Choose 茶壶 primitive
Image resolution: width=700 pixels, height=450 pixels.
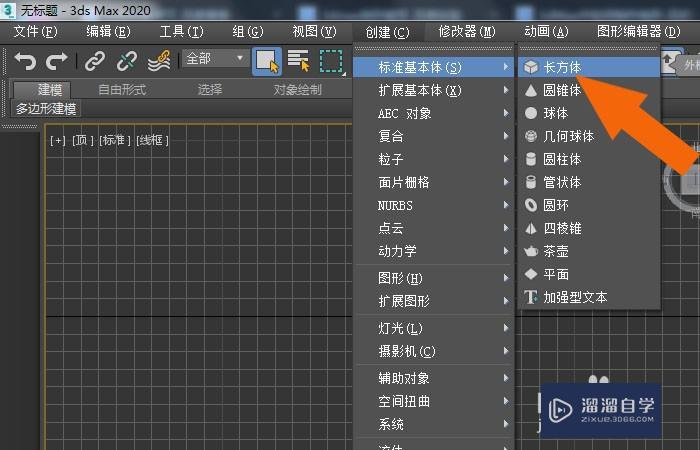tap(589, 251)
